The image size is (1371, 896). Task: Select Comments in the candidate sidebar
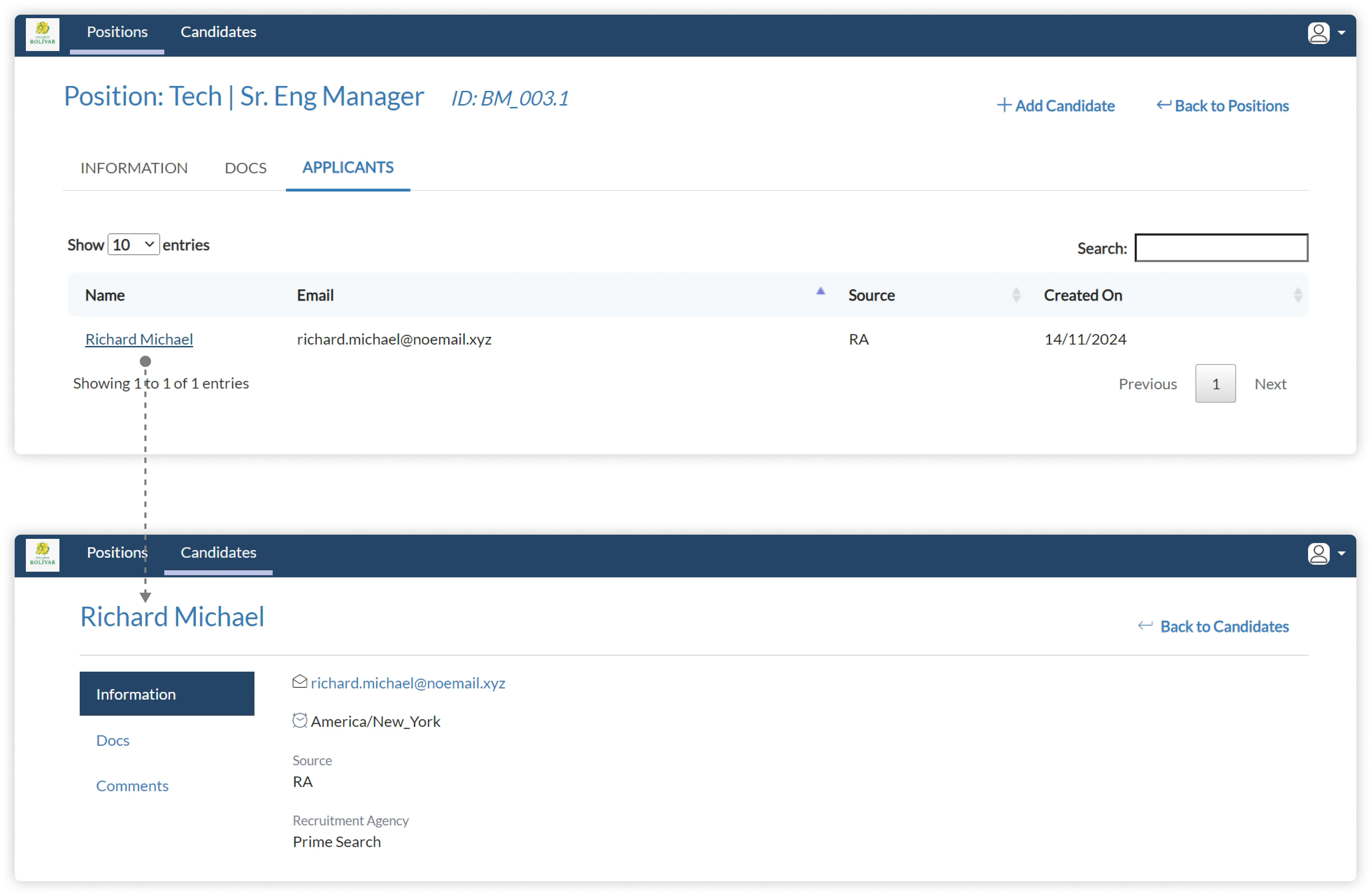pos(132,786)
